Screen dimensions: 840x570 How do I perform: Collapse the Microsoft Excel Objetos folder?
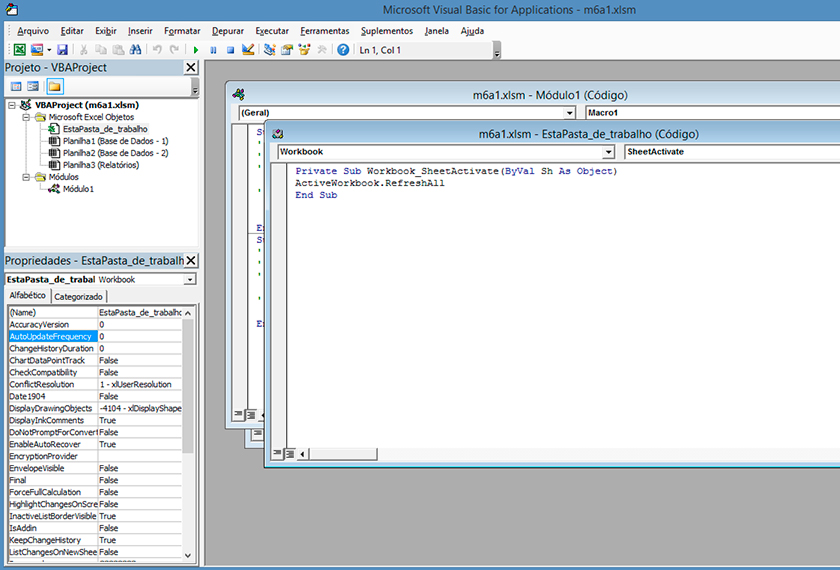[x=26, y=117]
